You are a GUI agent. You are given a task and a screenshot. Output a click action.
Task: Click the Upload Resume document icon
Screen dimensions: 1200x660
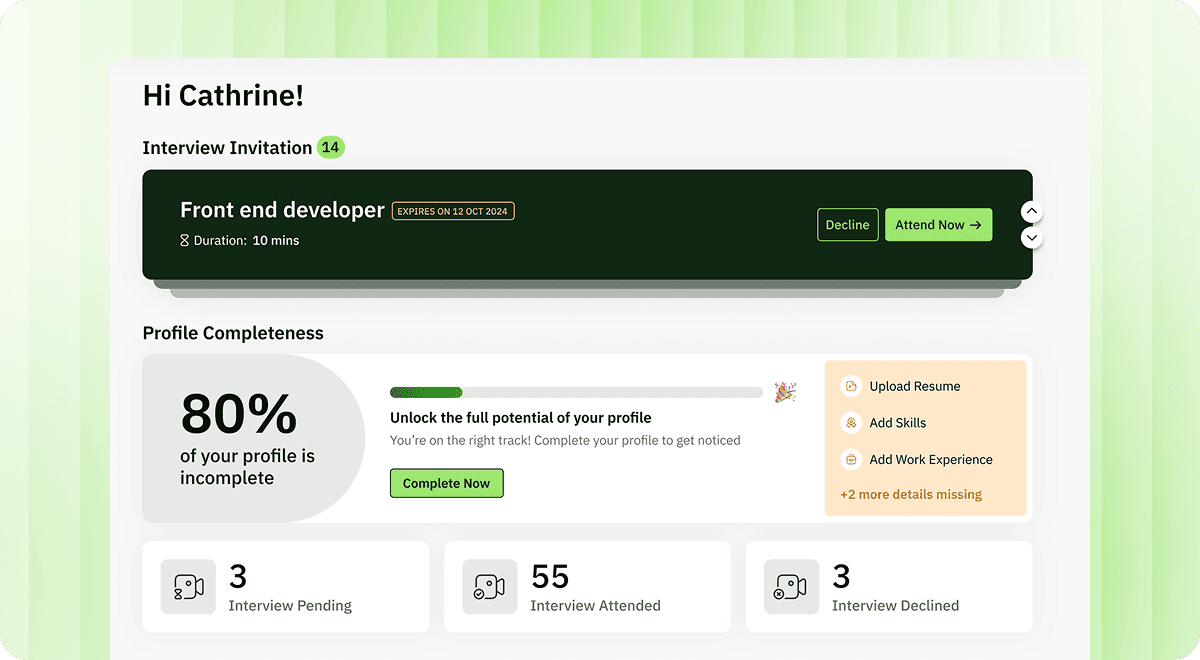(x=851, y=386)
